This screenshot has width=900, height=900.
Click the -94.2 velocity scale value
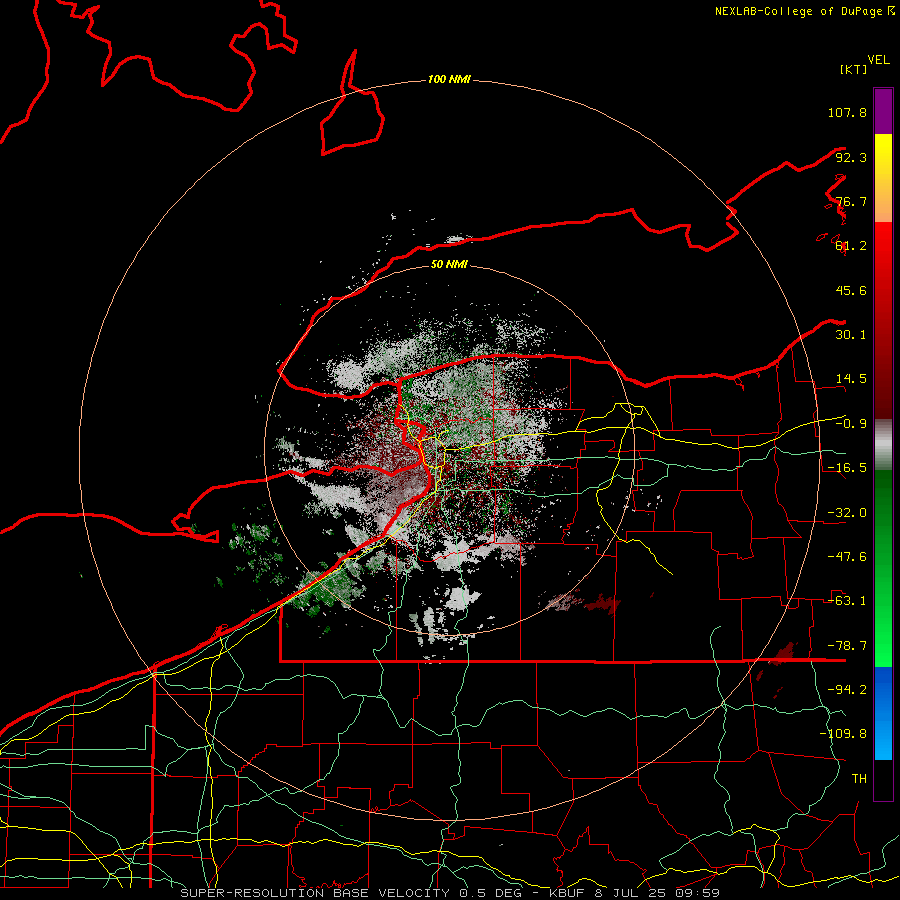[847, 690]
